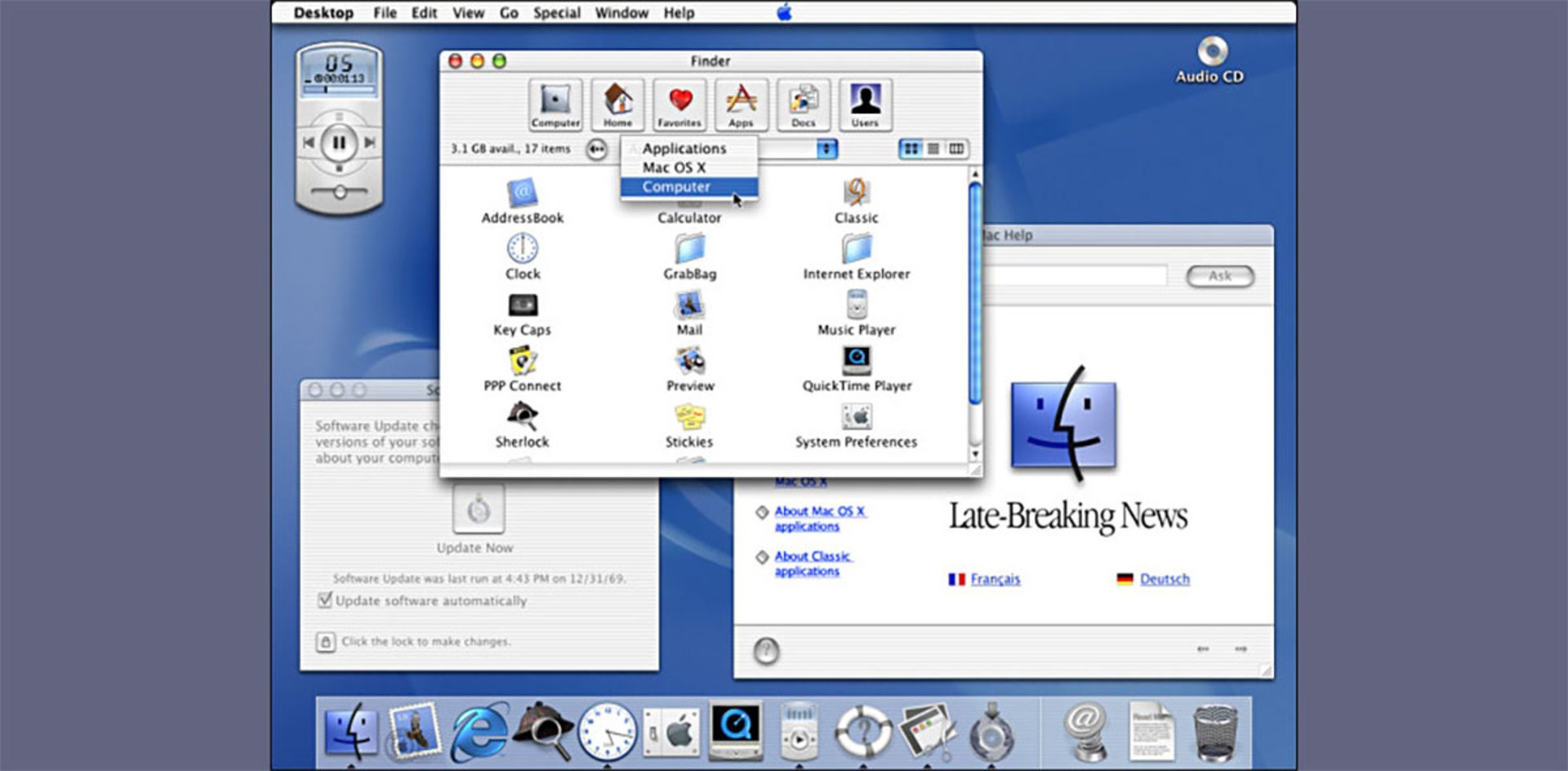Open About Classic applications link
The height and width of the screenshot is (771, 1568).
click(813, 564)
